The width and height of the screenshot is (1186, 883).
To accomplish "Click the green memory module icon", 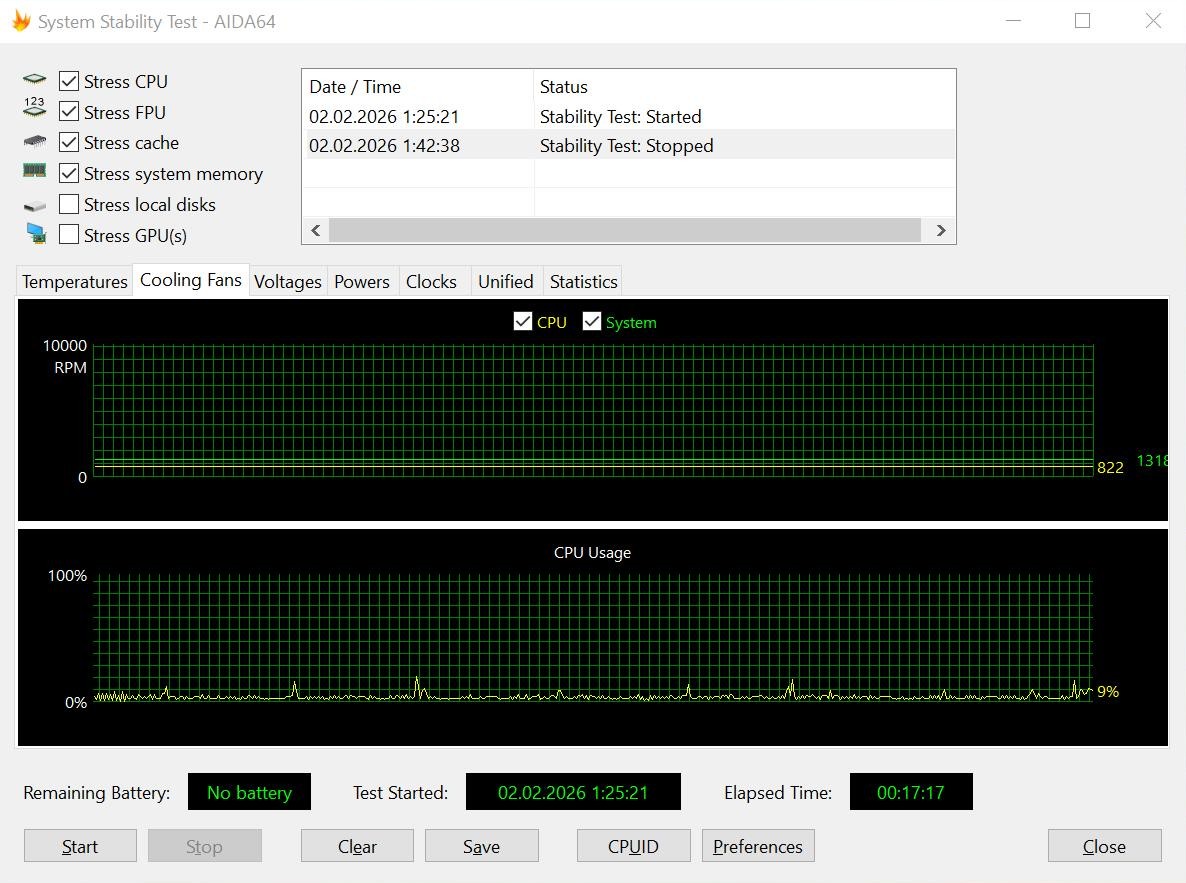I will (x=34, y=171).
